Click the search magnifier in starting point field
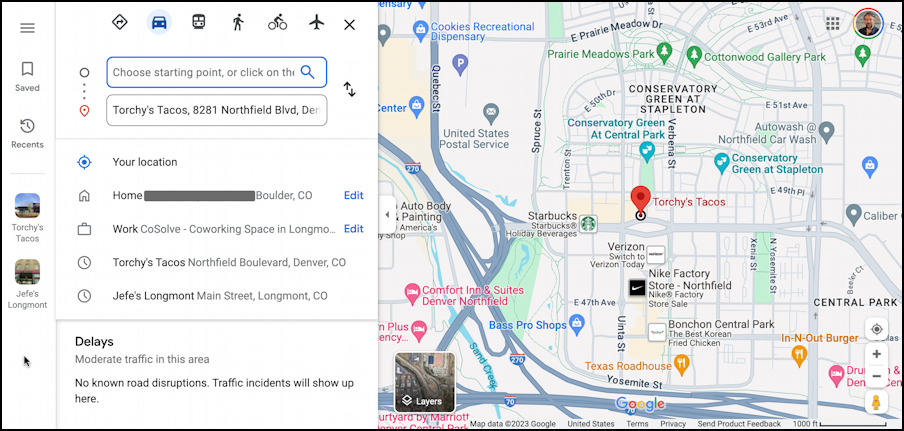 (308, 72)
